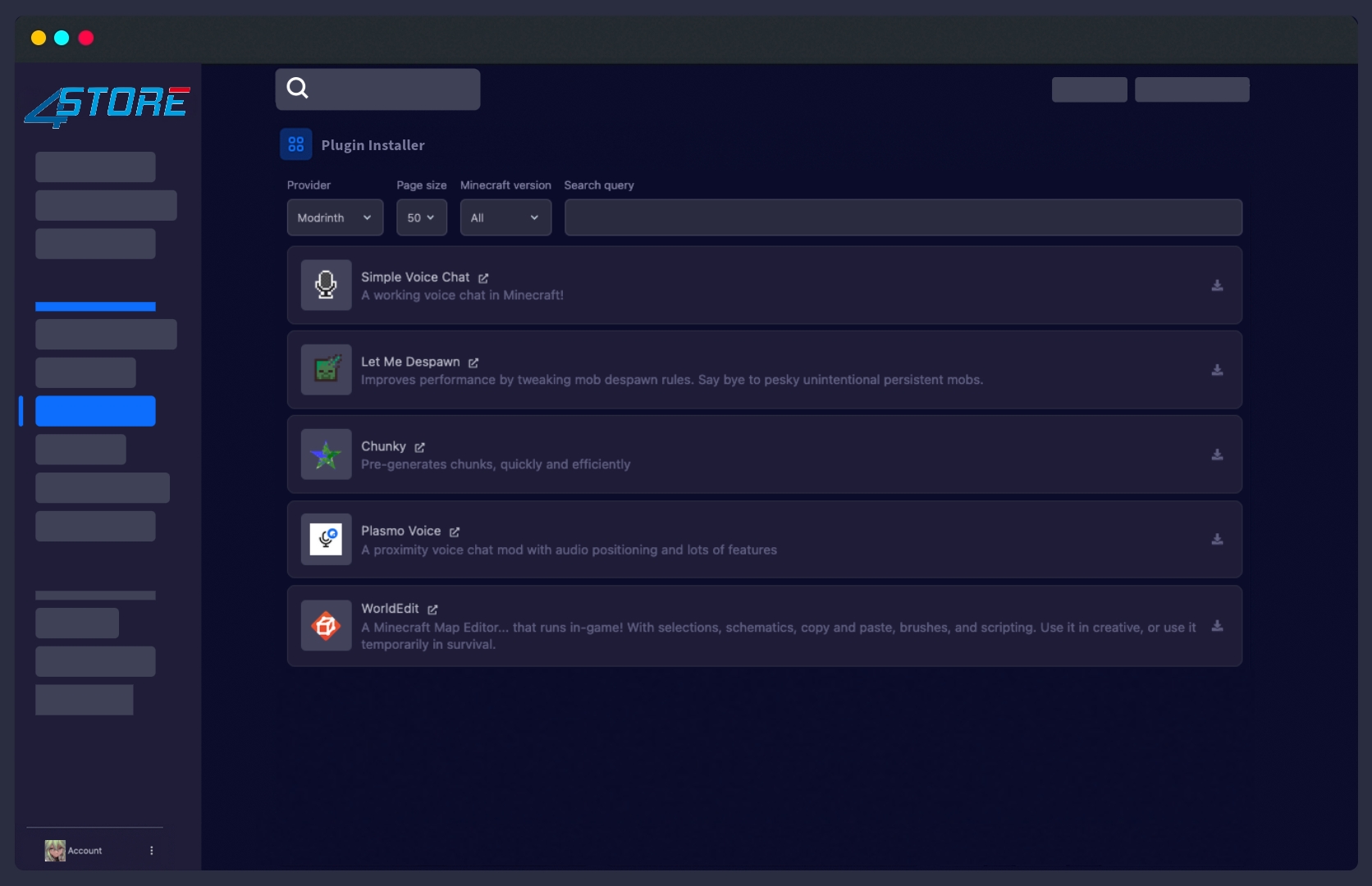Open the Page size dropdown showing 50
1372x886 pixels.
pyautogui.click(x=422, y=217)
